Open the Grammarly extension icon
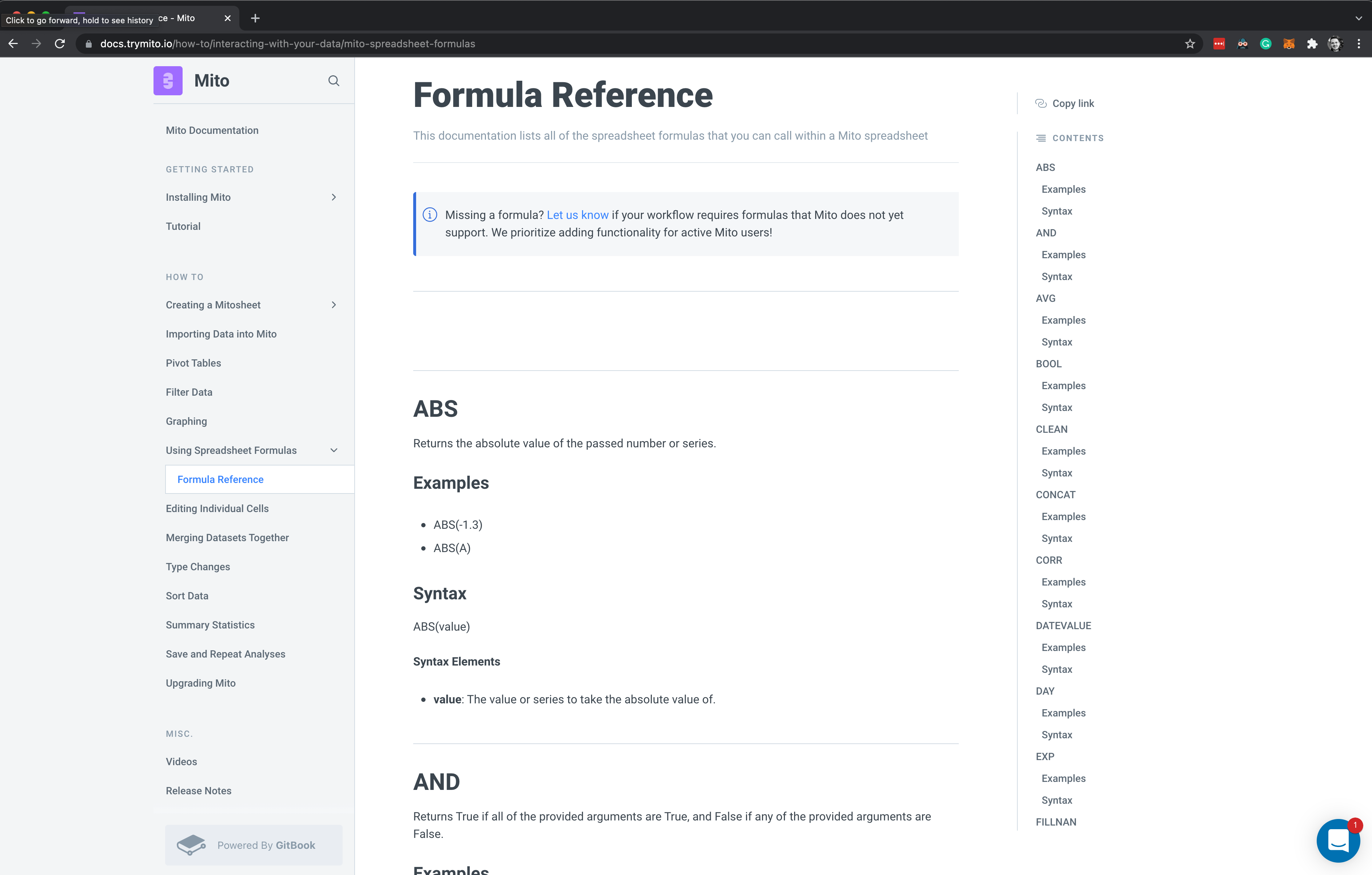1372x875 pixels. tap(1265, 44)
